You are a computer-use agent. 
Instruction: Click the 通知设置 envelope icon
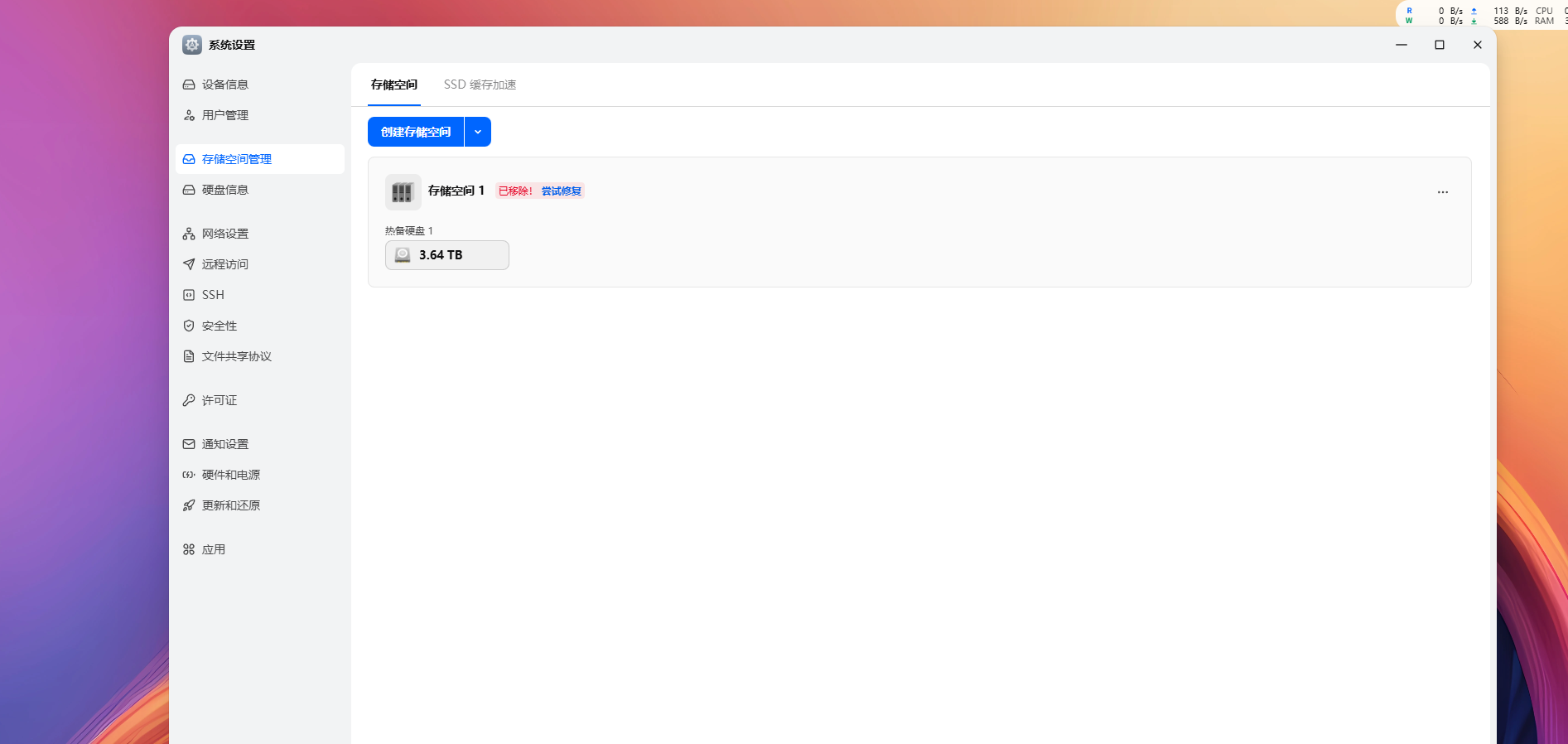pyautogui.click(x=189, y=444)
